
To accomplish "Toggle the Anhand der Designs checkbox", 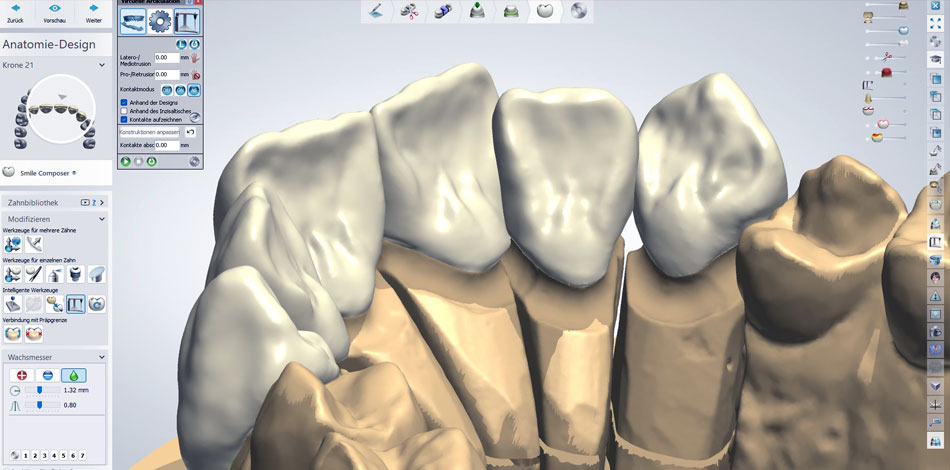I will [124, 102].
